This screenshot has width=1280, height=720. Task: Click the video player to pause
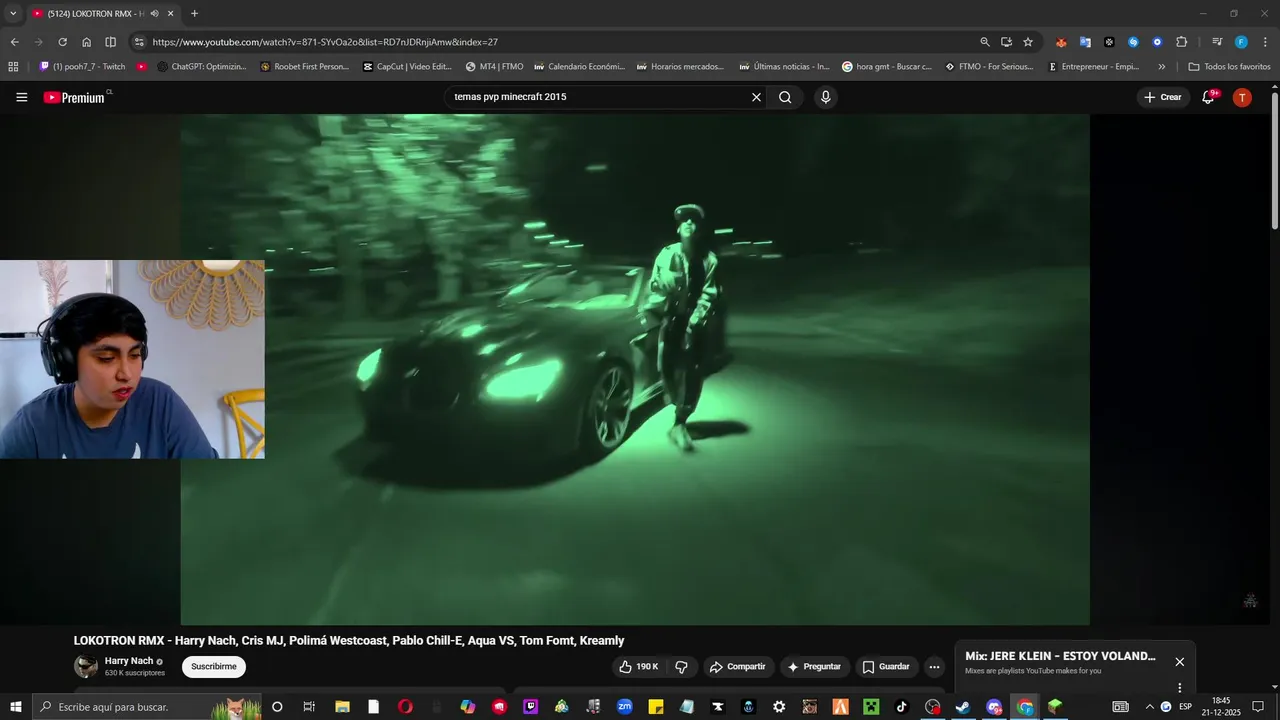(635, 369)
